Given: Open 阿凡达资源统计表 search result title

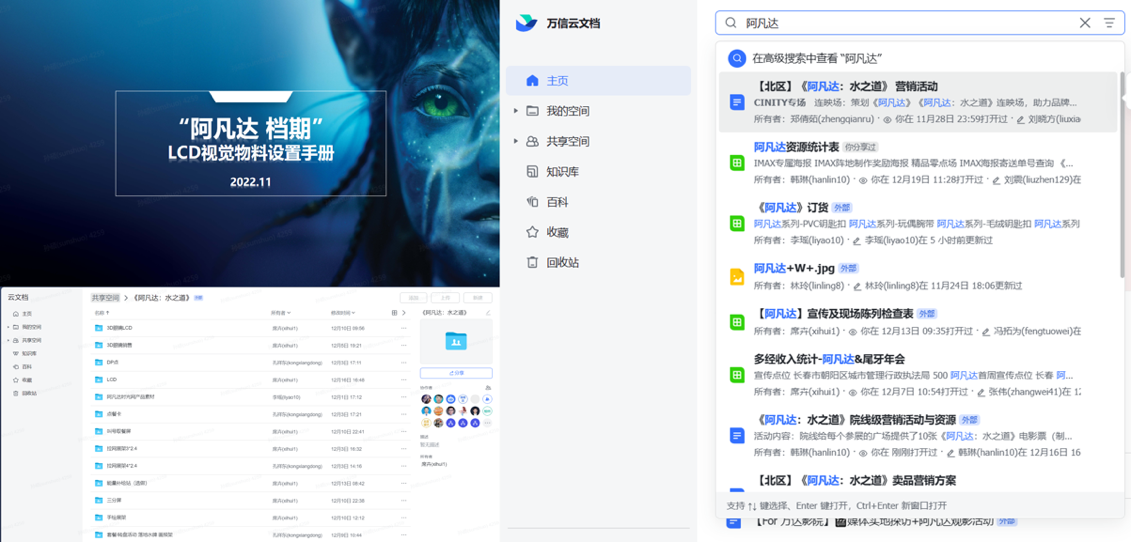Looking at the screenshot, I should (796, 147).
